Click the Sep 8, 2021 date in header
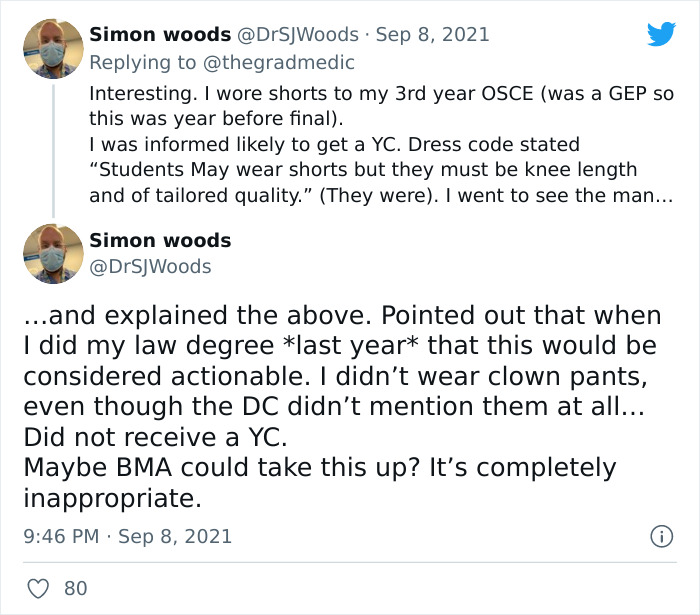Image resolution: width=700 pixels, height=615 pixels. [x=434, y=35]
